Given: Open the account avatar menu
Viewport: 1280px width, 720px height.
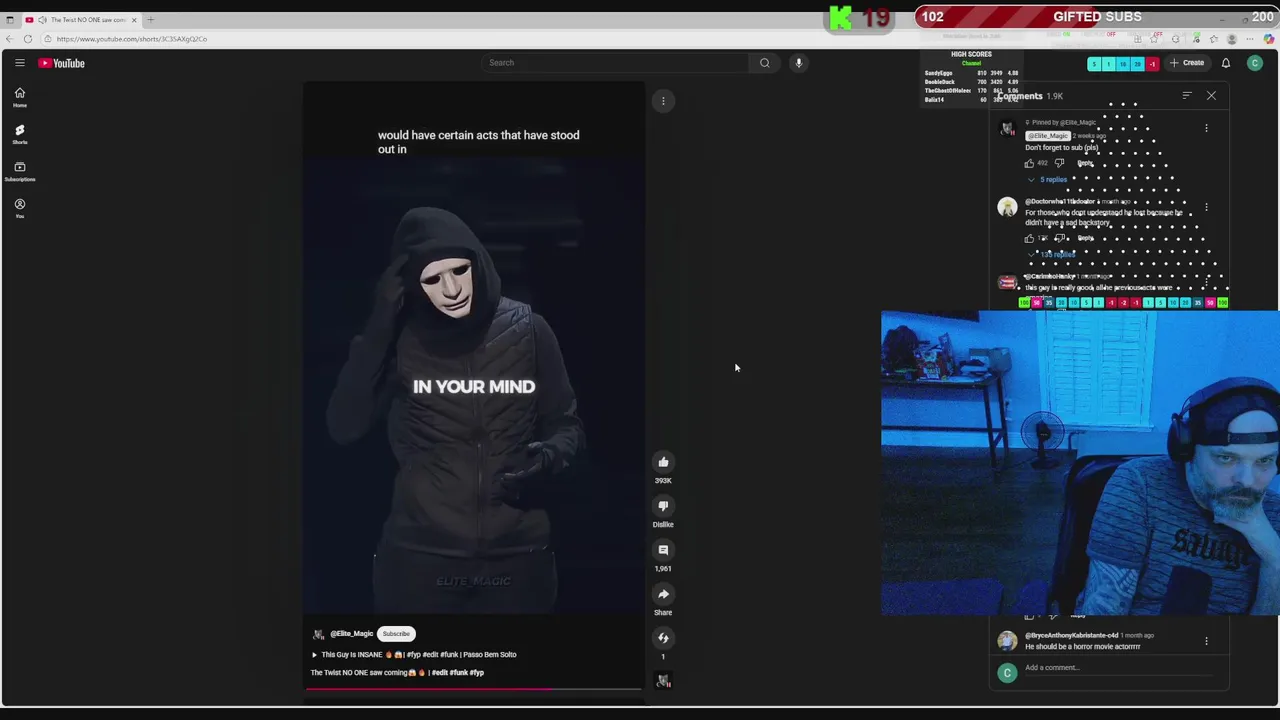Looking at the screenshot, I should pos(1254,63).
